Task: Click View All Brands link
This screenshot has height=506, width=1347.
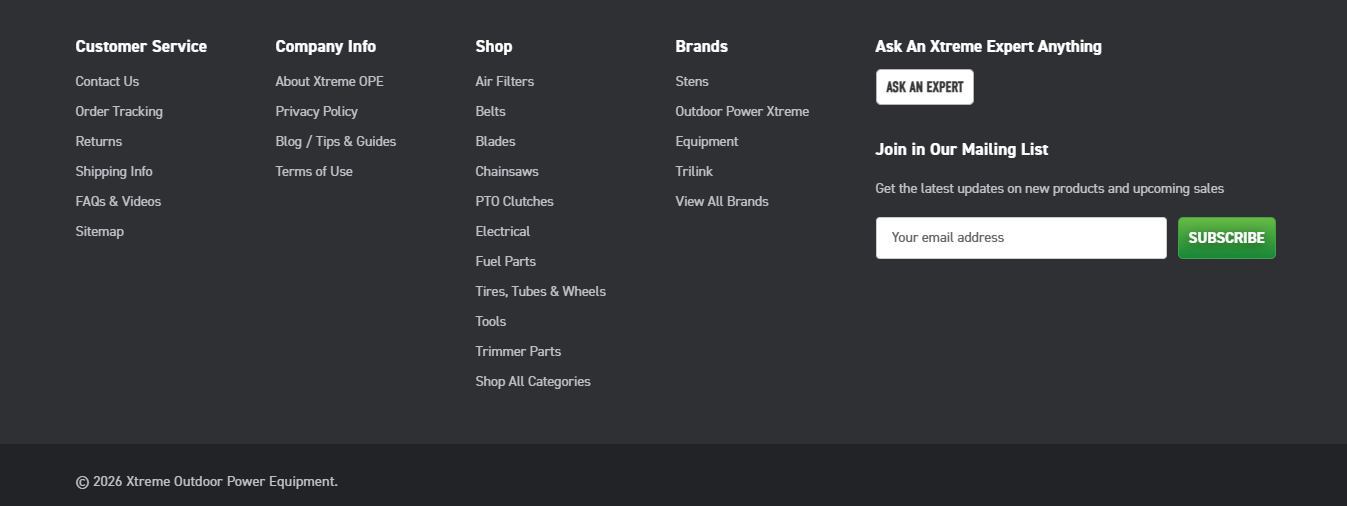Action: 721,202
